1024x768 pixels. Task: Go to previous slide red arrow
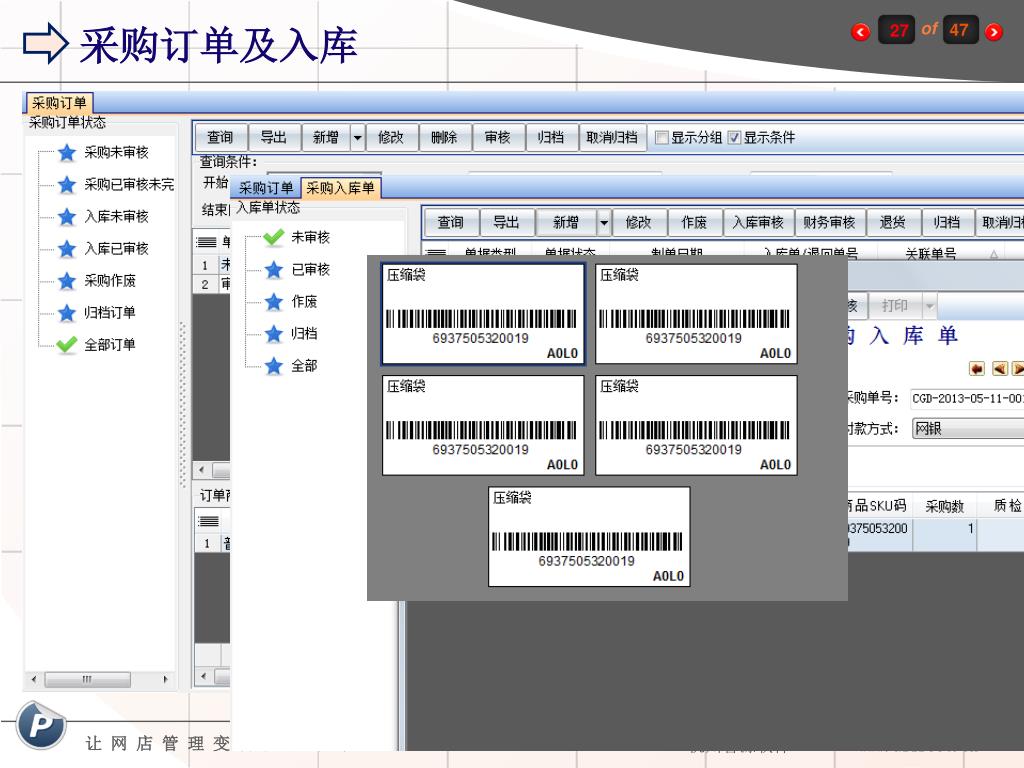click(x=861, y=31)
